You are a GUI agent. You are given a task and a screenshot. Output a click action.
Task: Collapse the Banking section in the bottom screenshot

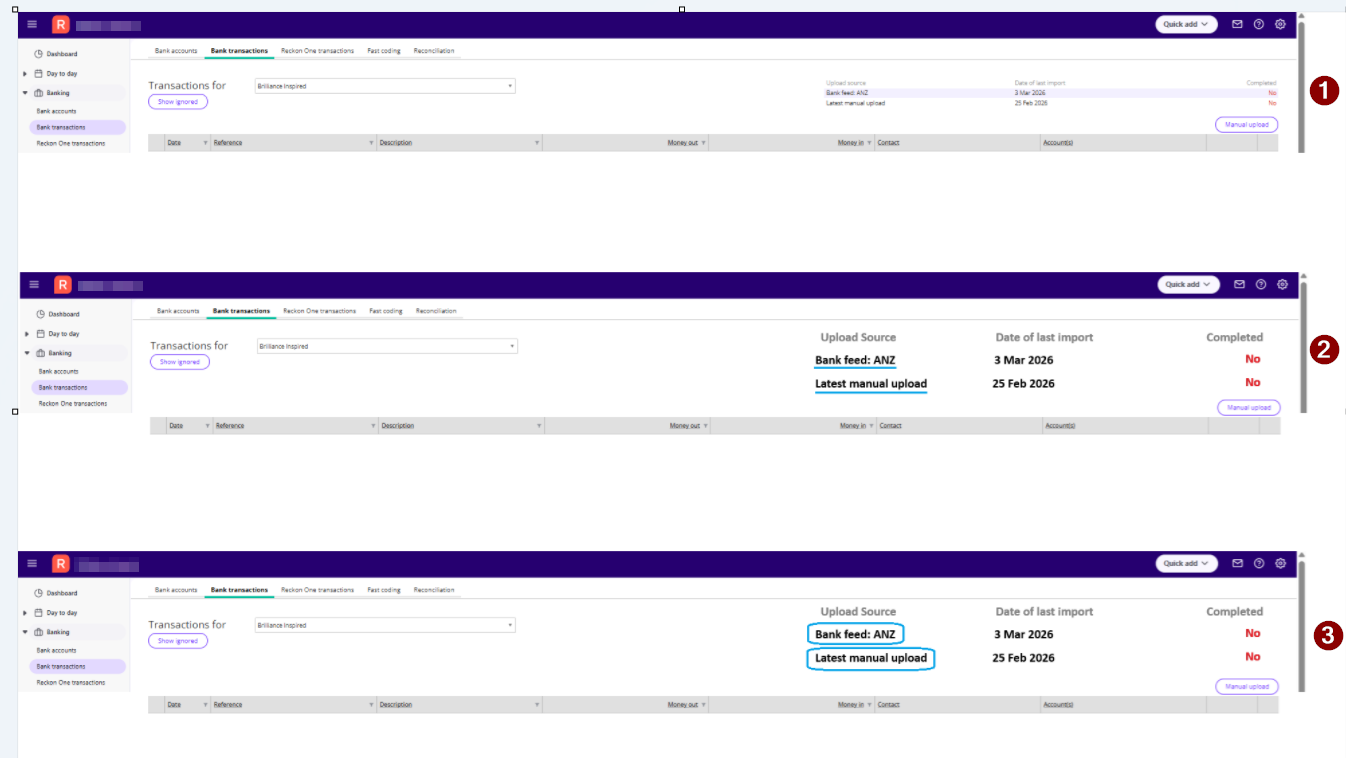click(26, 632)
